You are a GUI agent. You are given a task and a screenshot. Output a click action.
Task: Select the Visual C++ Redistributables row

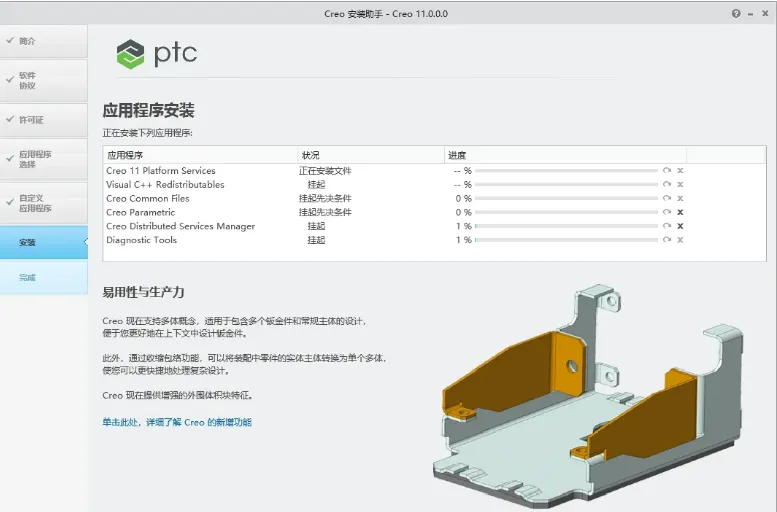pyautogui.click(x=434, y=184)
